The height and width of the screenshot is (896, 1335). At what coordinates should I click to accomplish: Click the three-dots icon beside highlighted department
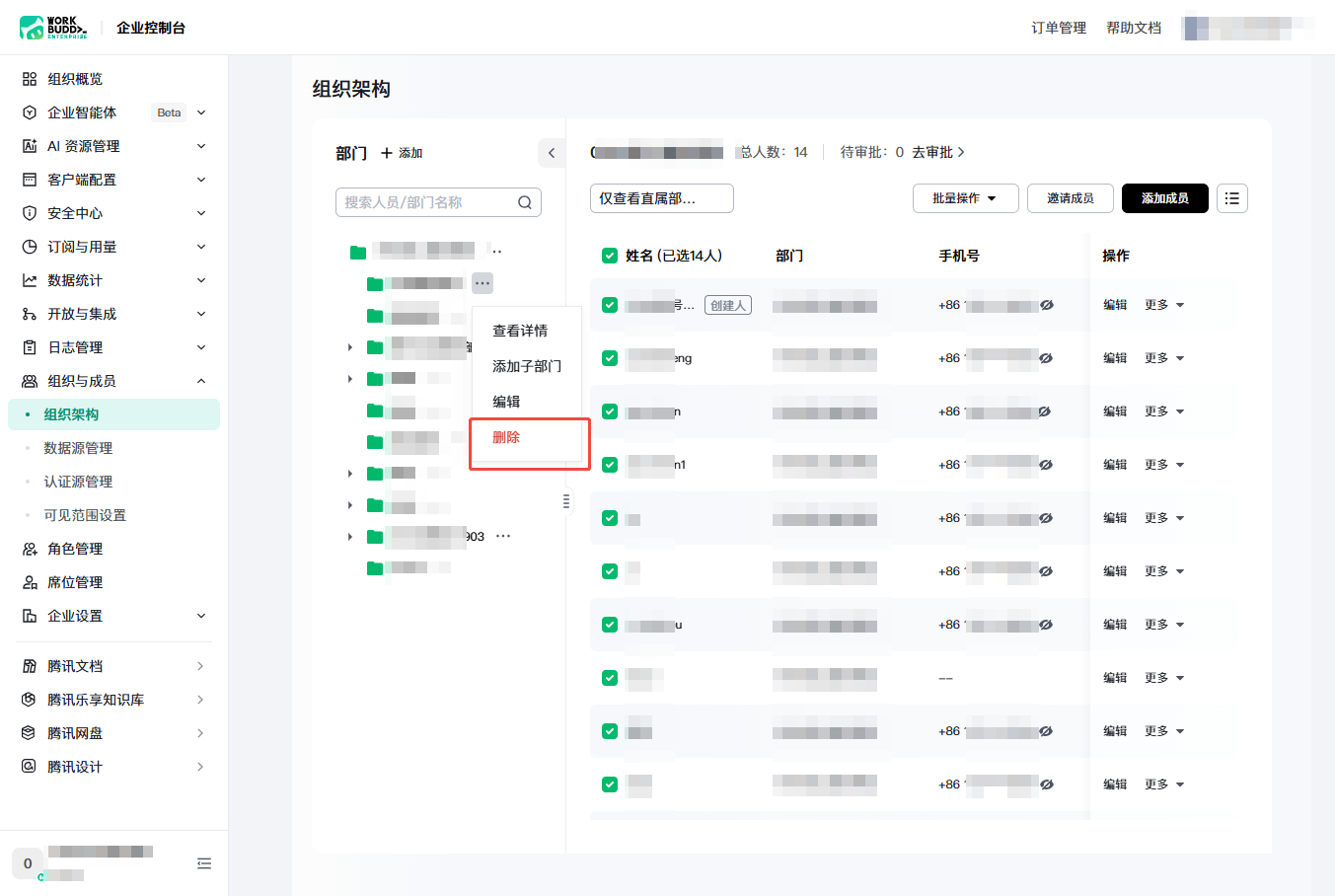point(482,283)
